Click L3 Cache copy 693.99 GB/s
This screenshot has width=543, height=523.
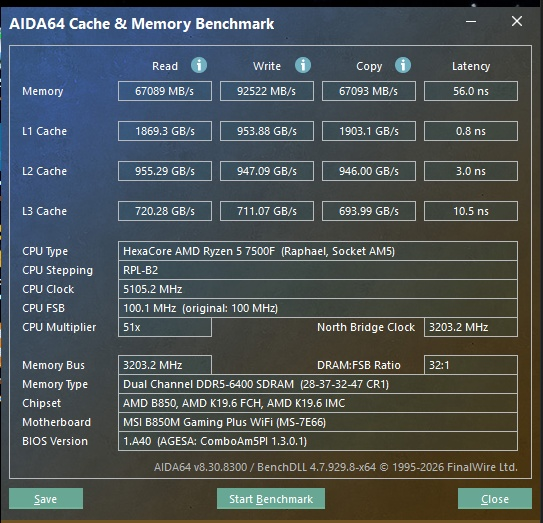(369, 211)
